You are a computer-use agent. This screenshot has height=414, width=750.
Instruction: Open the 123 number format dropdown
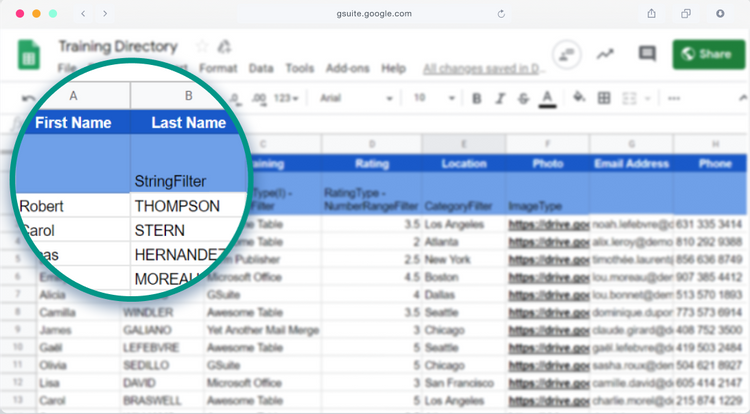(287, 98)
